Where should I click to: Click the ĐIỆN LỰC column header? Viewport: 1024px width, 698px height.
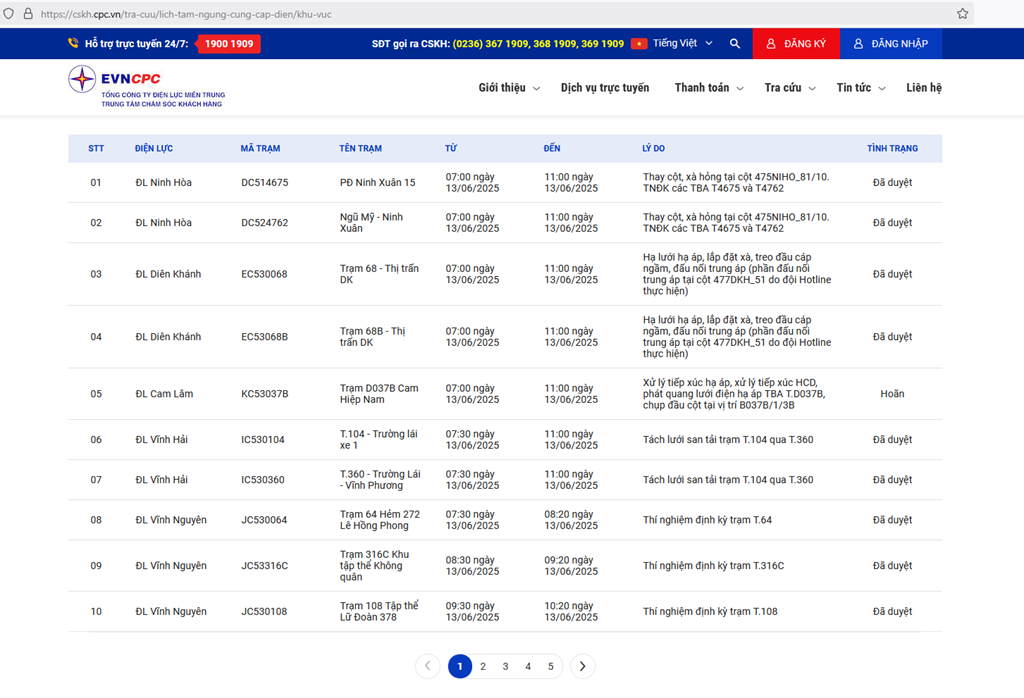click(x=154, y=148)
